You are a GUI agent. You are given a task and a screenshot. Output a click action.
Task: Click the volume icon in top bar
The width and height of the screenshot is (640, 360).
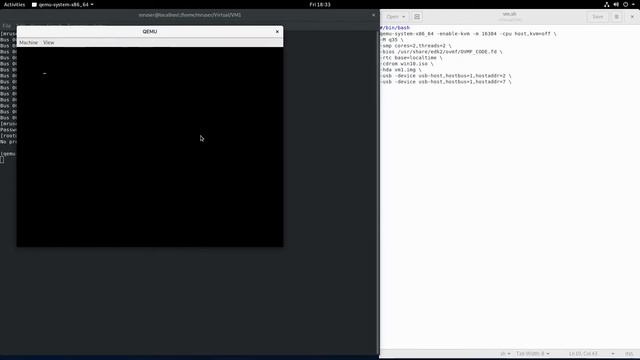pos(616,4)
